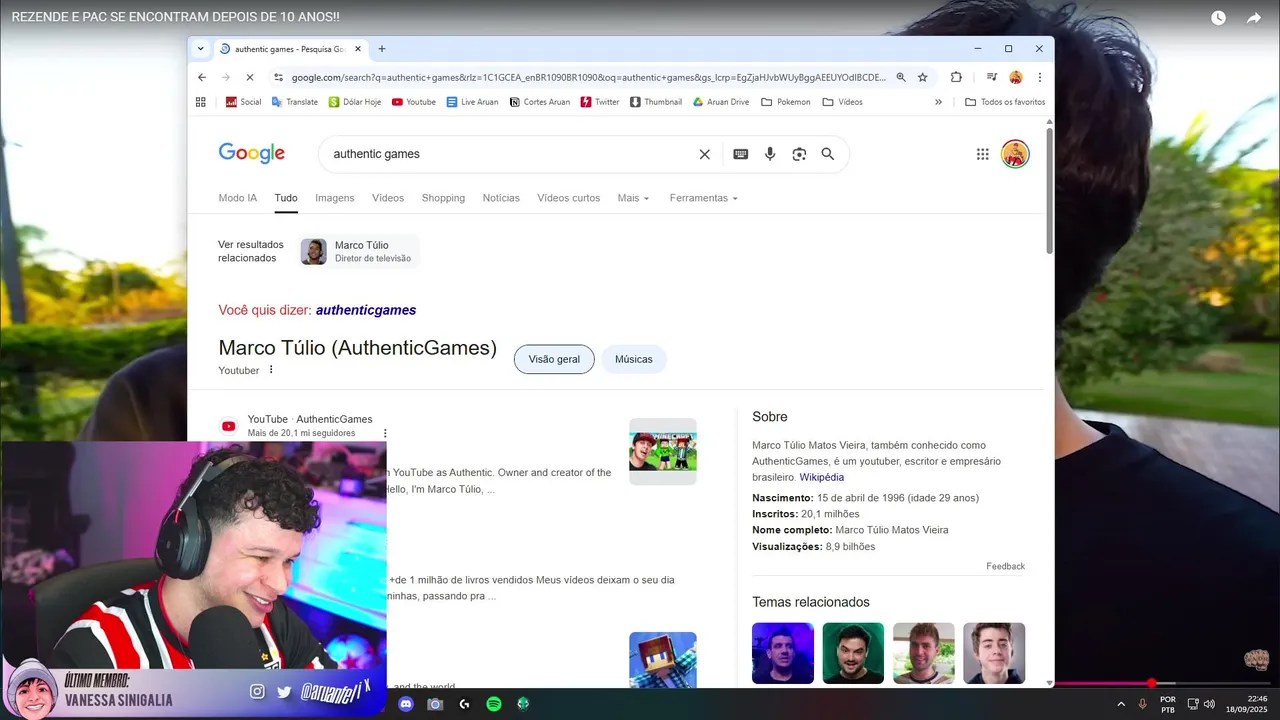Open the AuthenticGames YouTube result thumbnail
Viewport: 1280px width, 720px height.
663,451
